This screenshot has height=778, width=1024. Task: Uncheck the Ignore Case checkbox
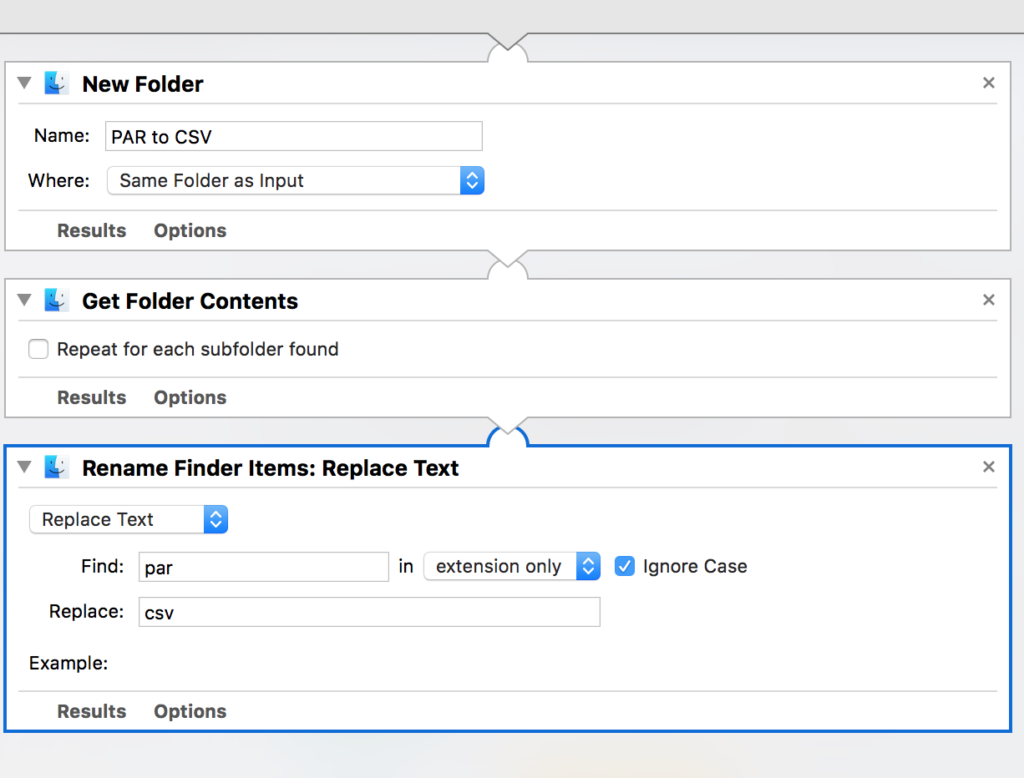pyautogui.click(x=624, y=566)
